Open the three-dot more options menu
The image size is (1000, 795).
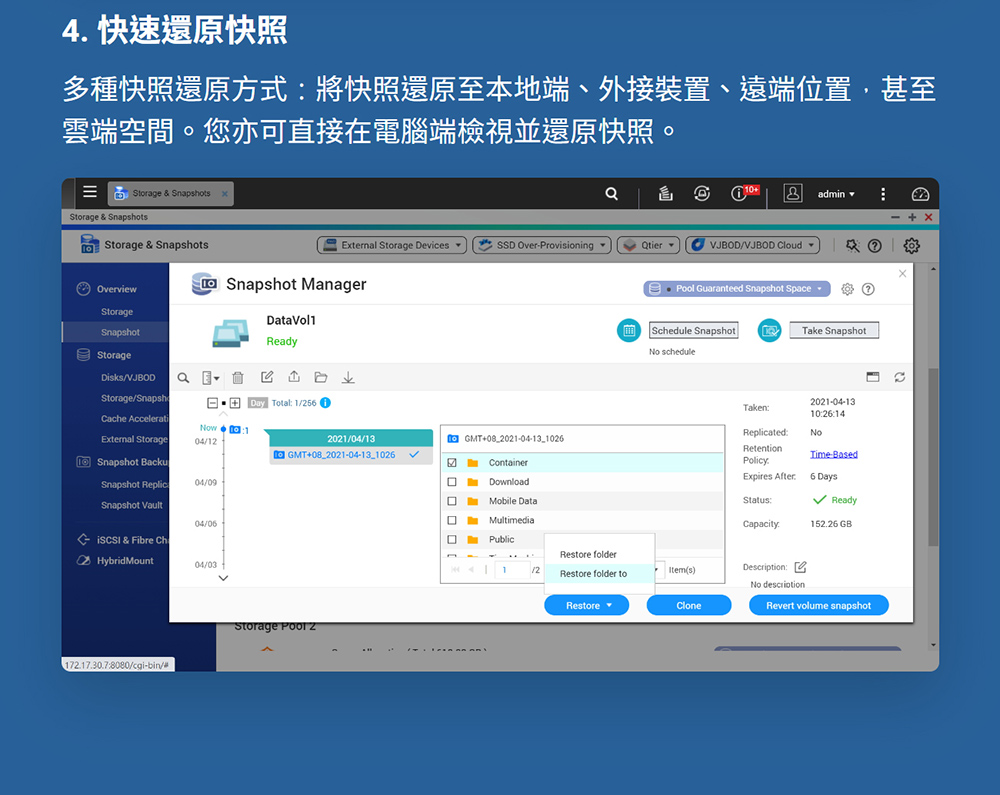(883, 194)
